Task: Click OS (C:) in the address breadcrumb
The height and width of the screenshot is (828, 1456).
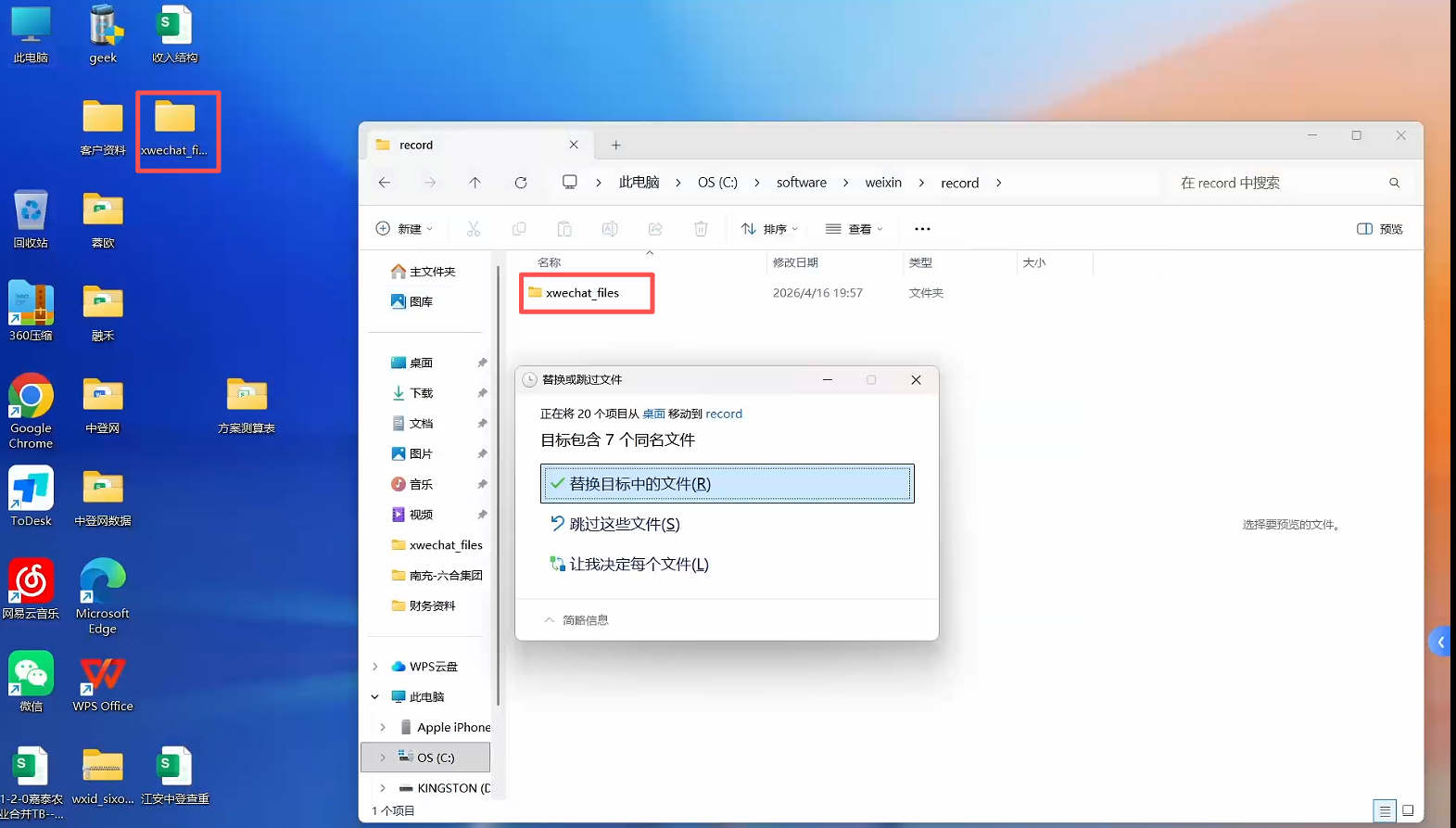Action: 717,183
